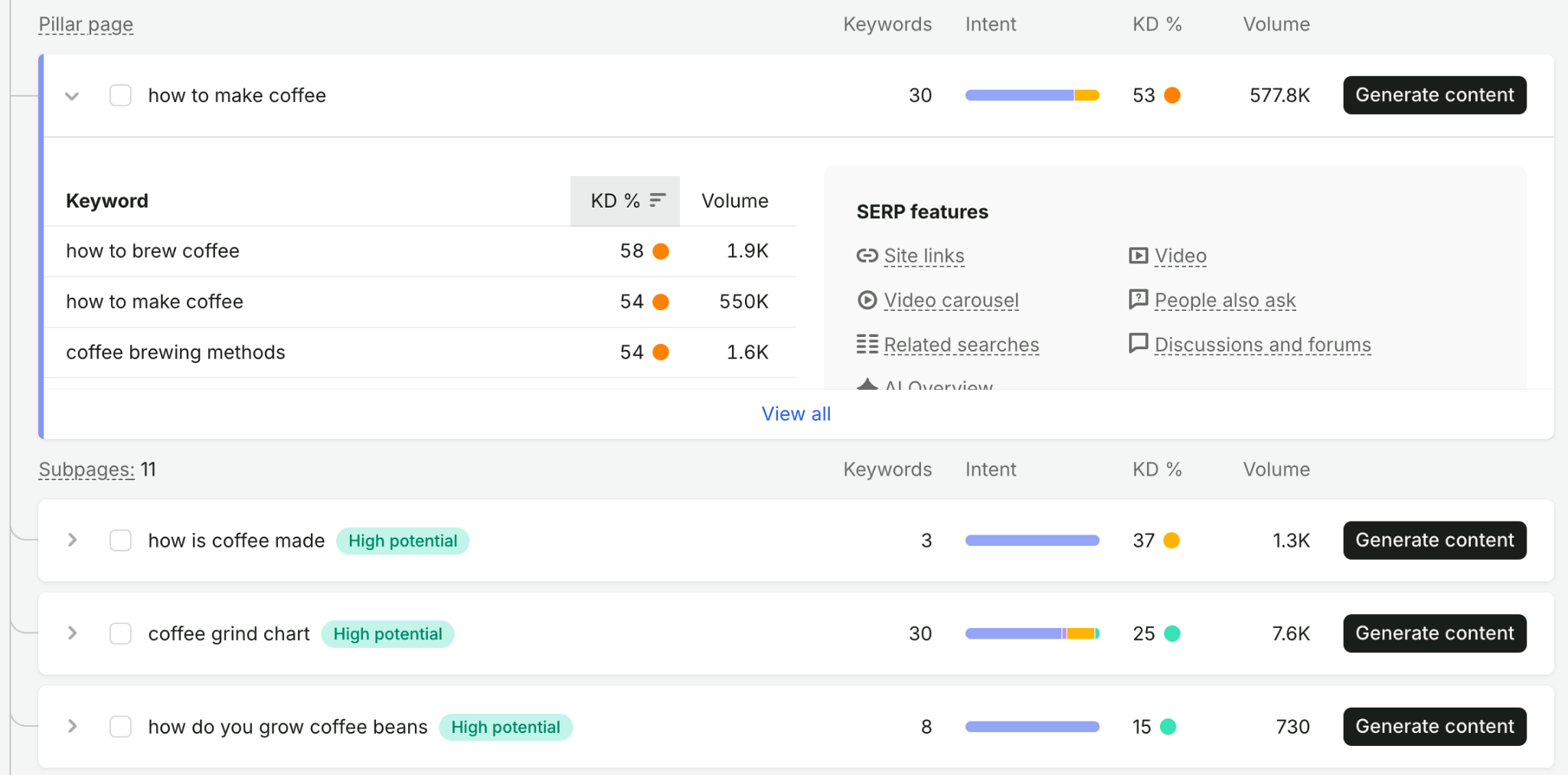
Task: Check the 'how is coffee made' checkbox
Action: pos(120,541)
